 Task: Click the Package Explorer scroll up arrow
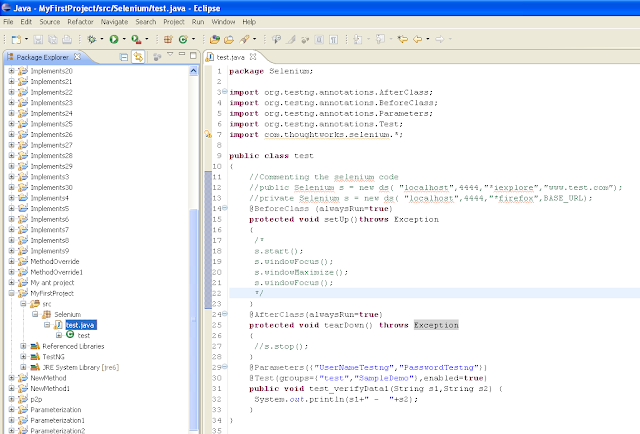pyautogui.click(x=193, y=71)
